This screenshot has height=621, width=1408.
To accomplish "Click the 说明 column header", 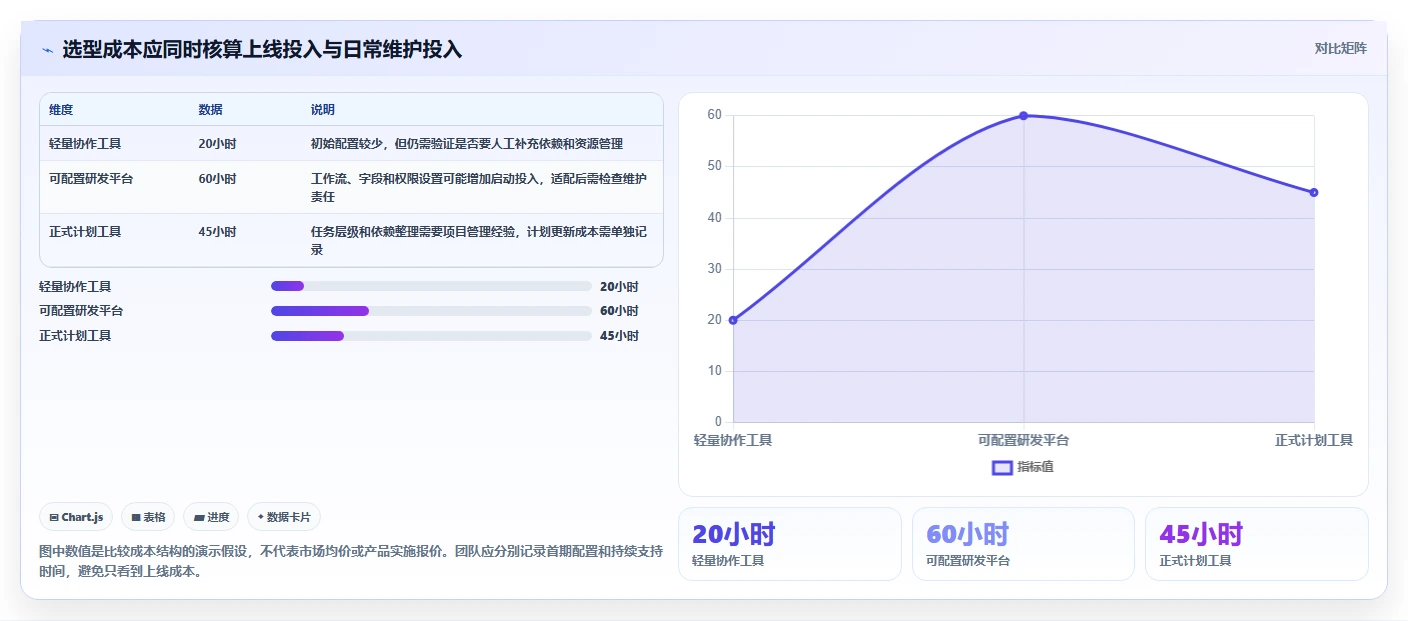I will tap(323, 110).
